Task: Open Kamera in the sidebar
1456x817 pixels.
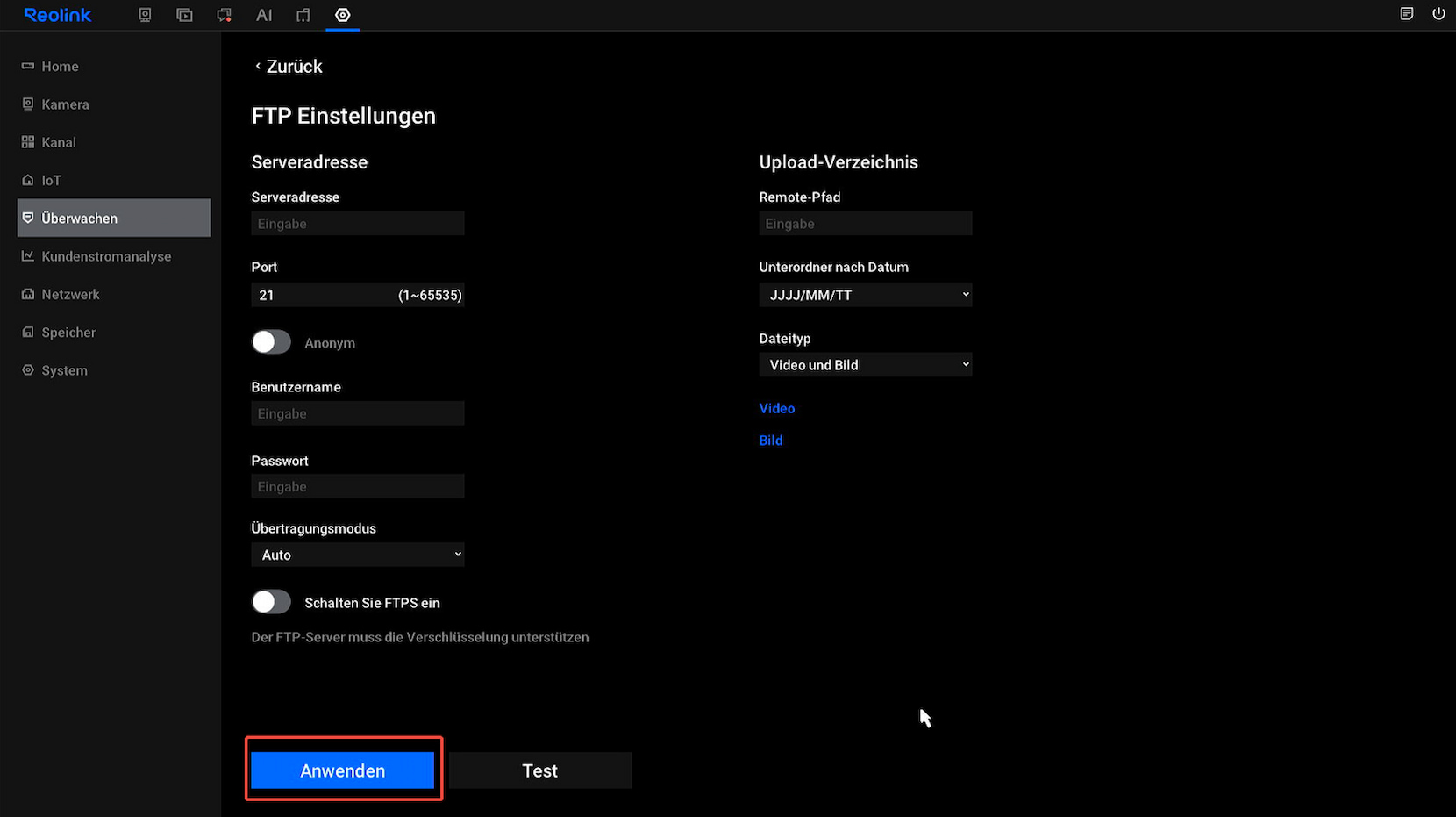Action: (114, 104)
